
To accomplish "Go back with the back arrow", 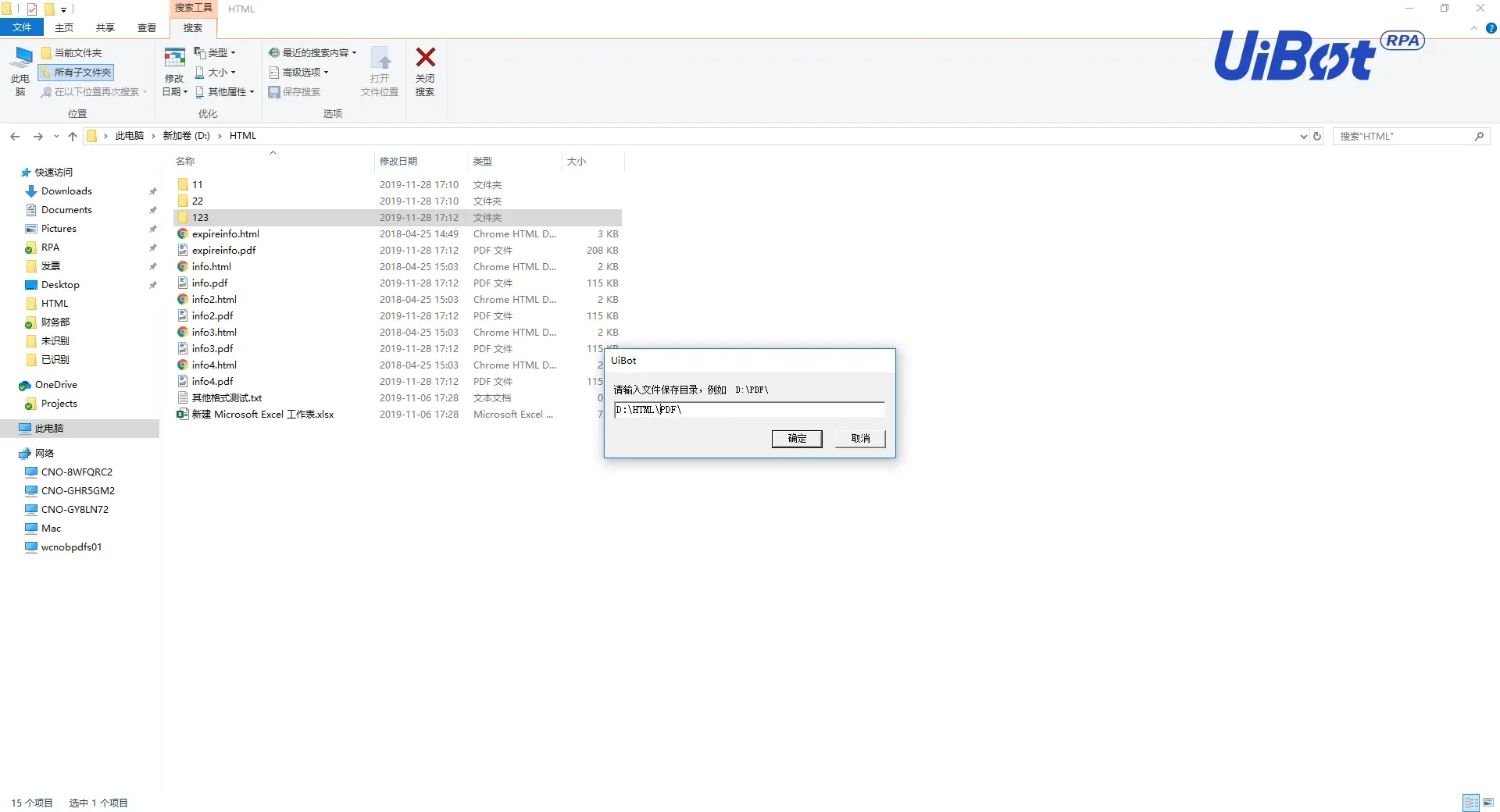I will point(15,136).
